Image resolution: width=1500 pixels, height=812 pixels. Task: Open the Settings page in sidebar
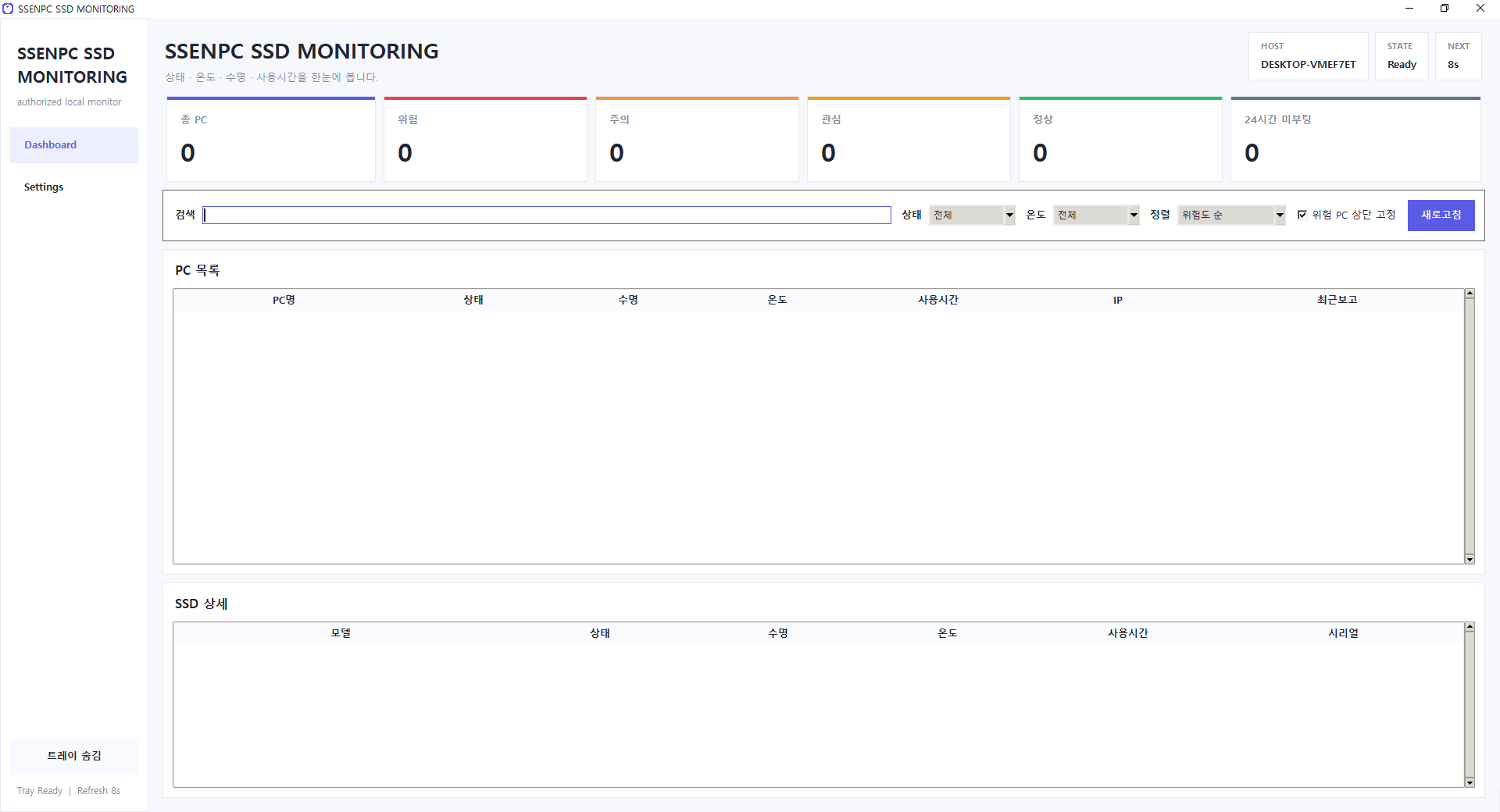tap(44, 187)
